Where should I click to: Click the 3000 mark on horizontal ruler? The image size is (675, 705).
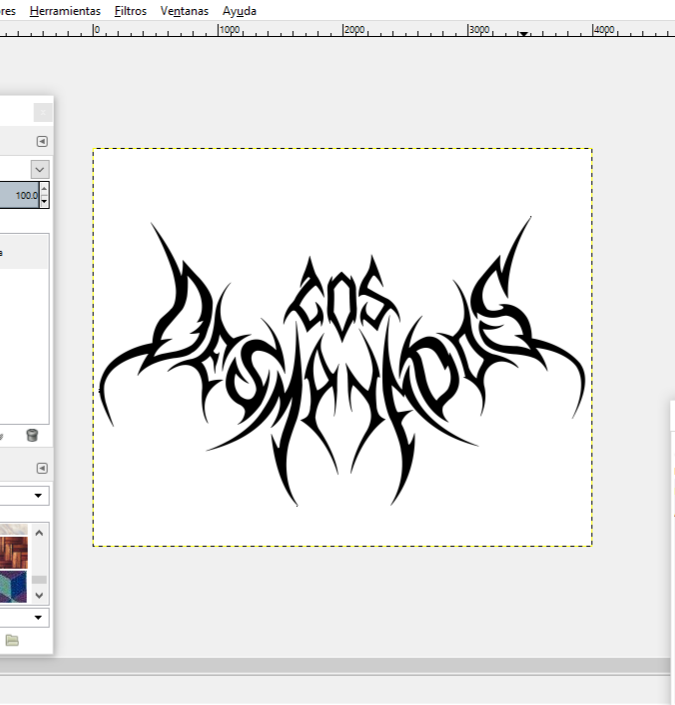click(x=479, y=30)
